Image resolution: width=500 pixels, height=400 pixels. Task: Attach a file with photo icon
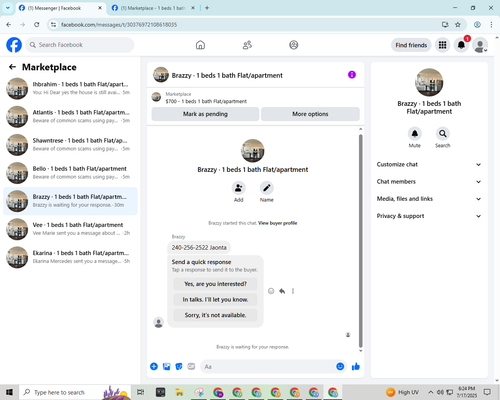(166, 366)
